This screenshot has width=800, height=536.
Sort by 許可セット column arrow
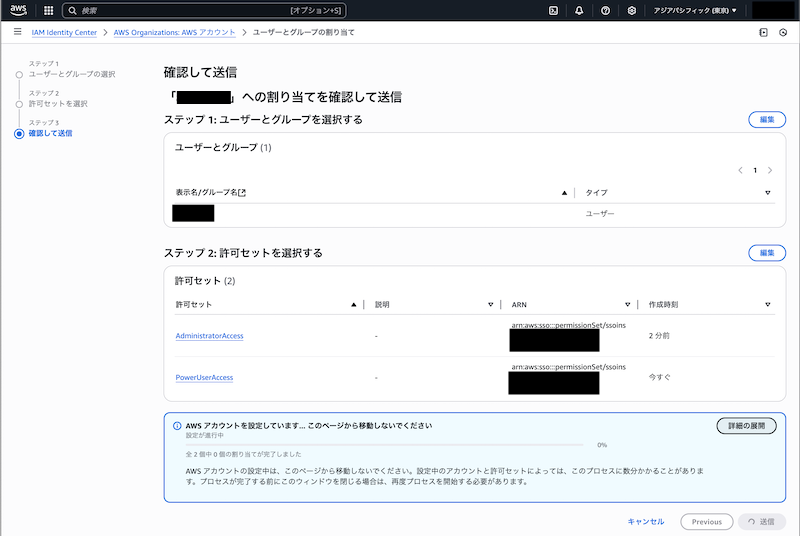pyautogui.click(x=354, y=304)
